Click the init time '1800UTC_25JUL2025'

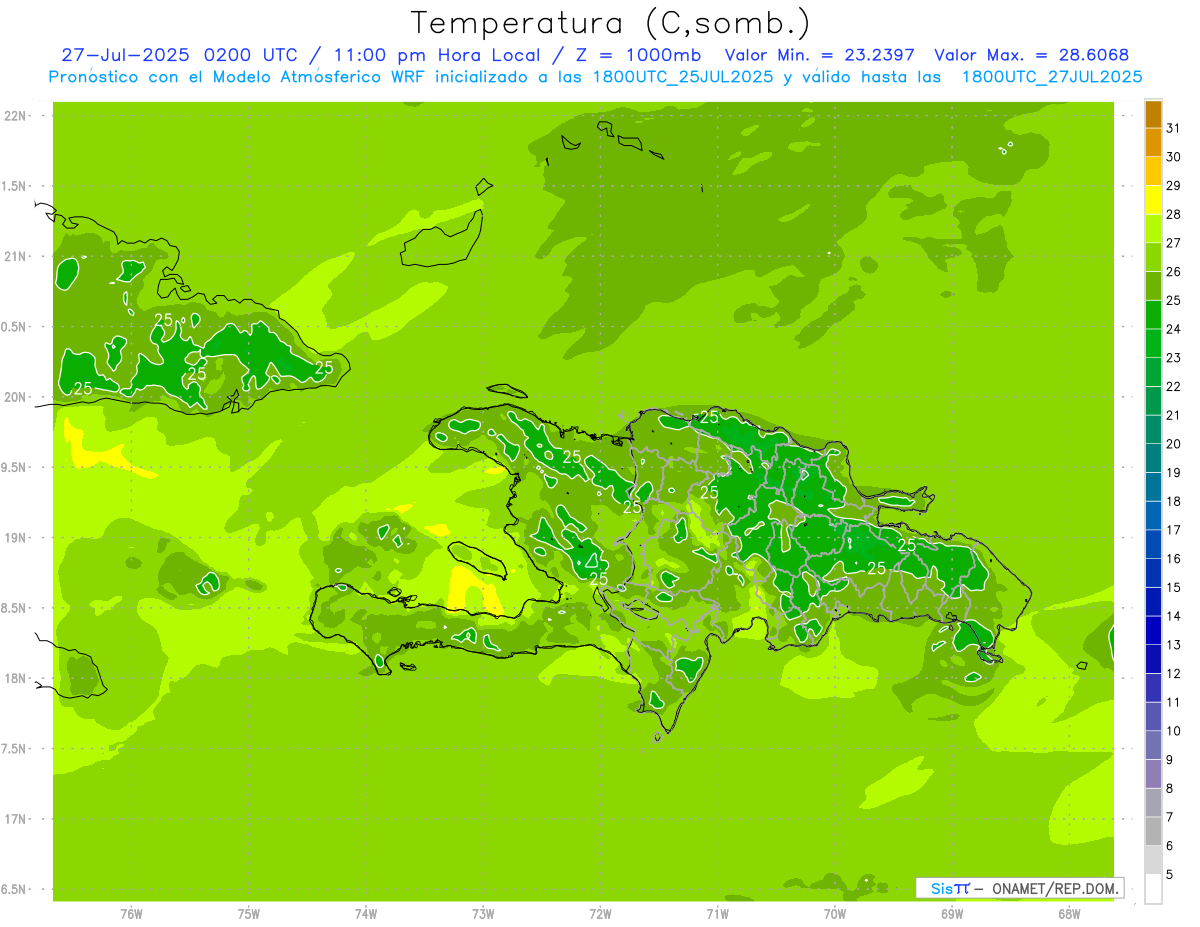click(676, 77)
